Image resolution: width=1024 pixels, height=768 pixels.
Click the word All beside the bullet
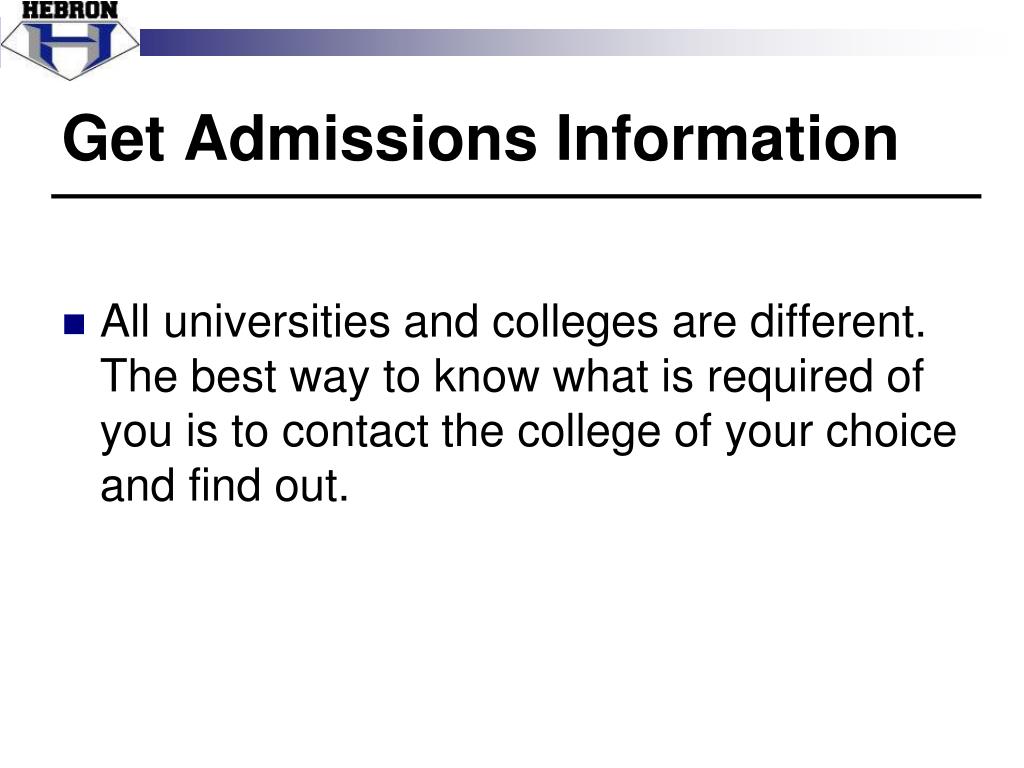pyautogui.click(x=125, y=322)
